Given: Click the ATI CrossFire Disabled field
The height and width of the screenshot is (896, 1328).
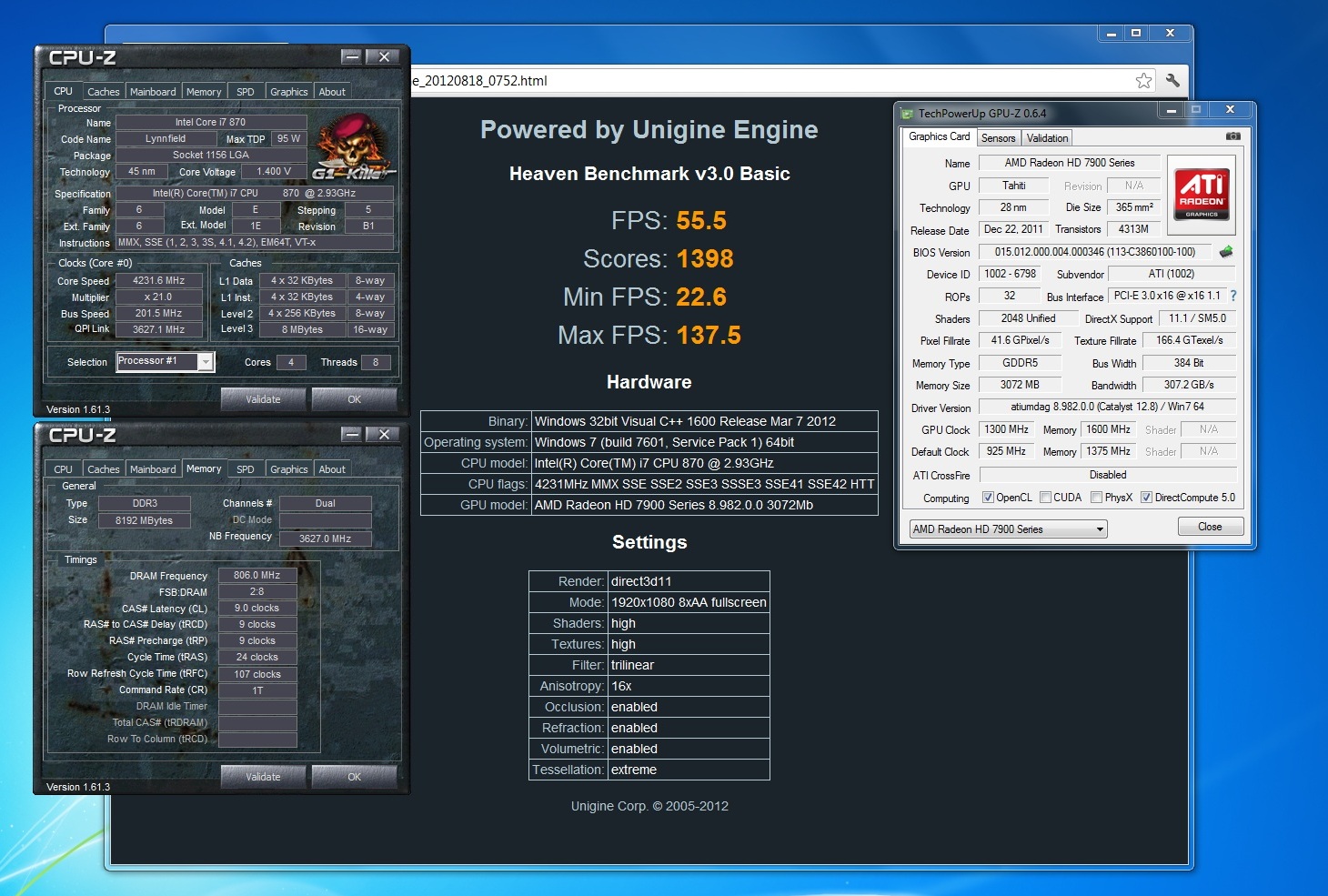Looking at the screenshot, I should pyautogui.click(x=1108, y=475).
